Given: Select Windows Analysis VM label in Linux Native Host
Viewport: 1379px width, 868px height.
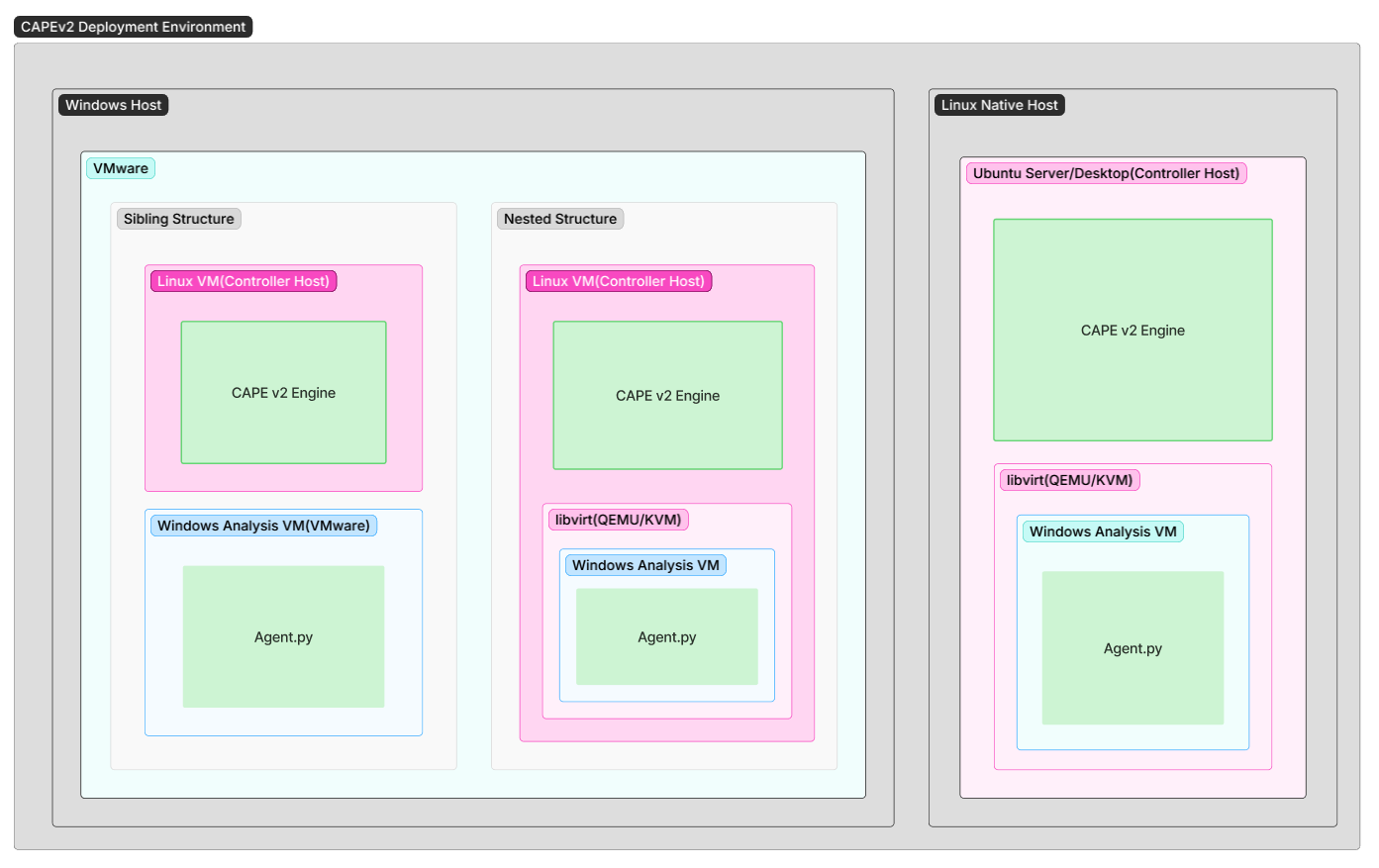Looking at the screenshot, I should [x=1103, y=531].
